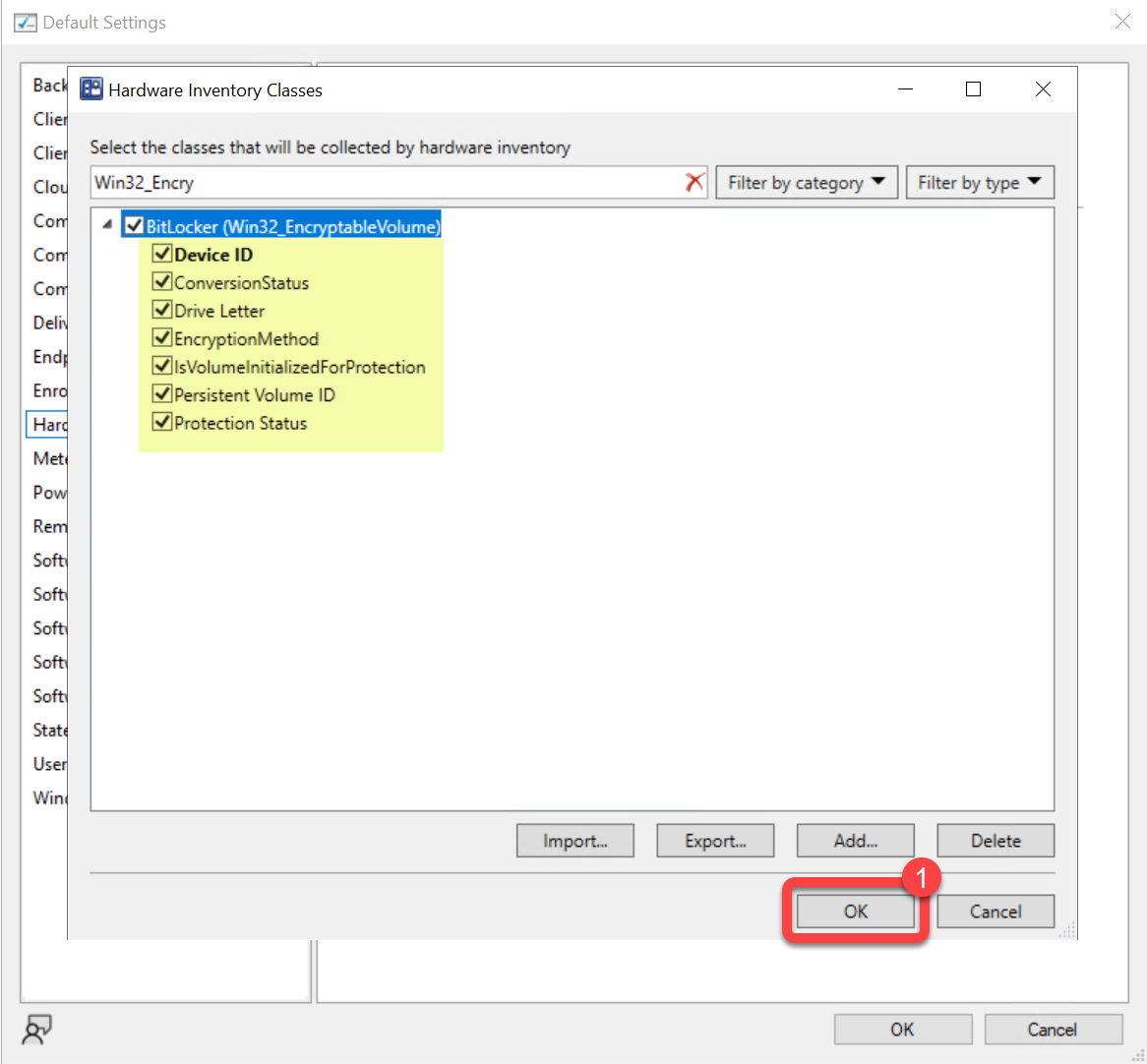This screenshot has width=1147, height=1064.
Task: Toggle the Persistent Volume ID checkbox
Action: click(x=161, y=394)
